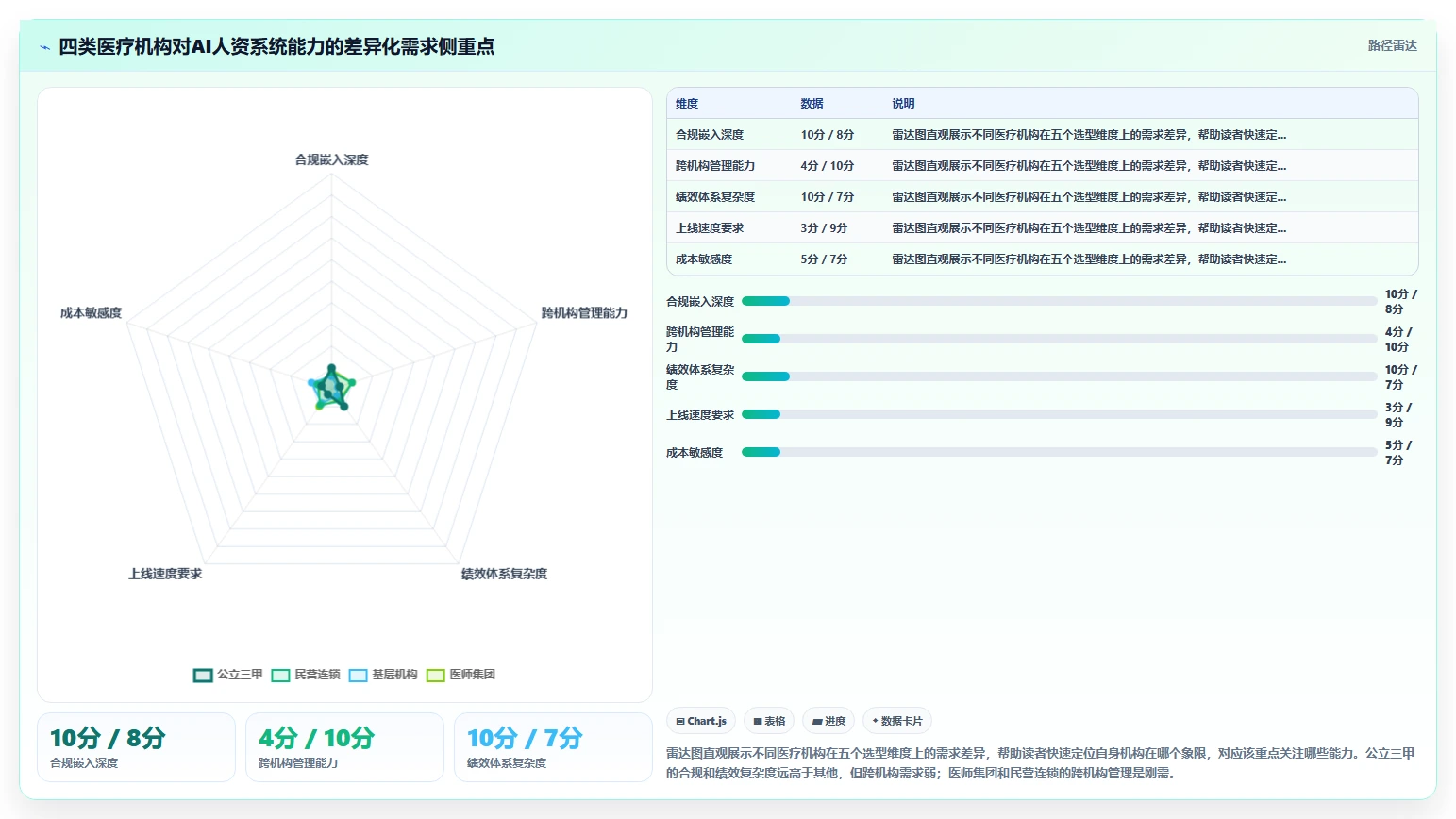Screen dimensions: 1456x819
Task: Click the 10分 / 7分 data card
Action: 553,747
